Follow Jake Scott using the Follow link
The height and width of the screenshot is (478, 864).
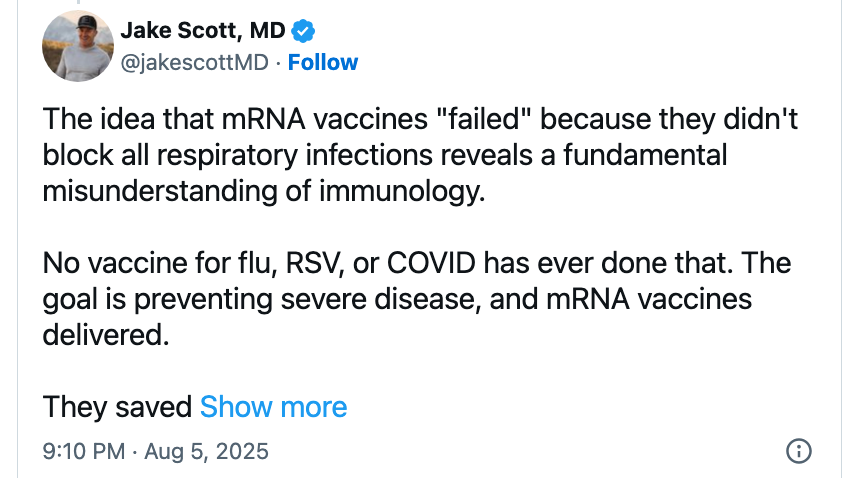pyautogui.click(x=323, y=63)
